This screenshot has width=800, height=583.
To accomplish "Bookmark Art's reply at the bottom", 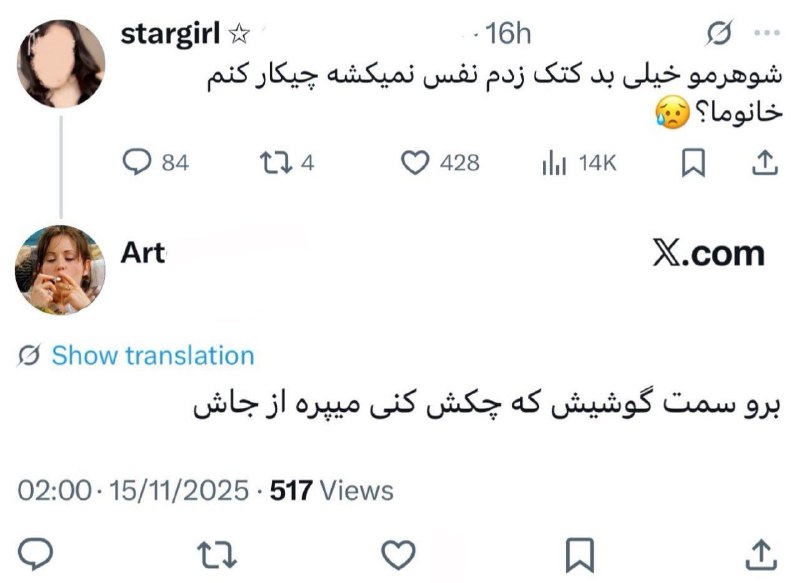I will 580,552.
